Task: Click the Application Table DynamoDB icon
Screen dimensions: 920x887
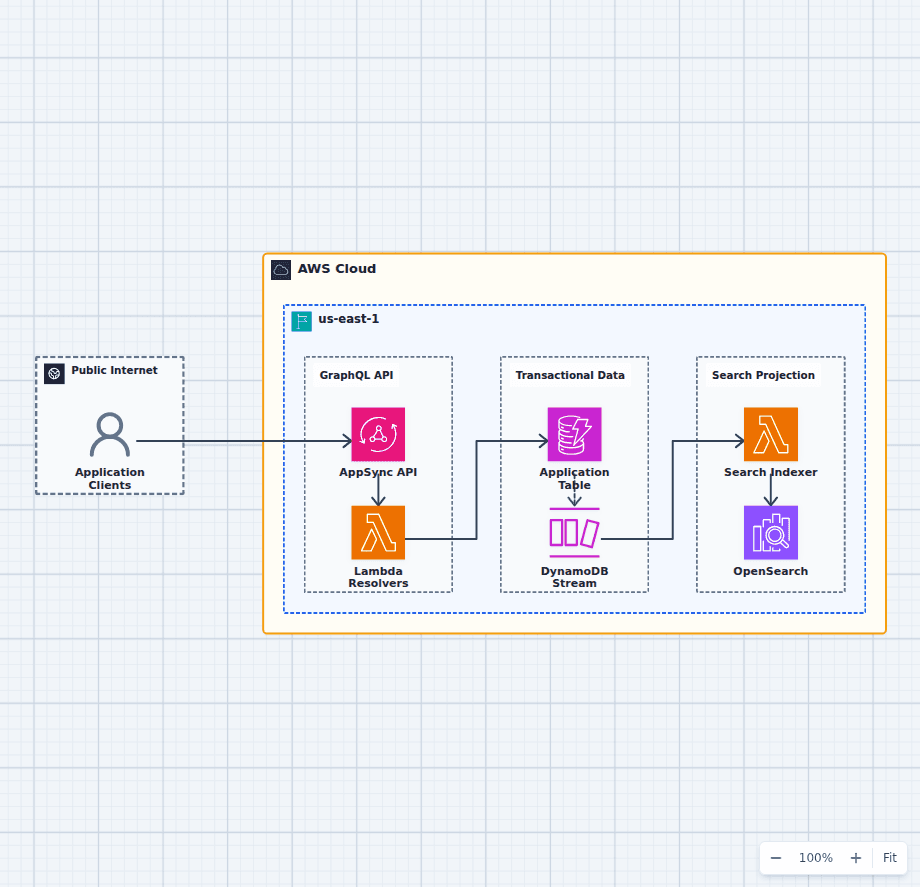Action: pyautogui.click(x=574, y=434)
